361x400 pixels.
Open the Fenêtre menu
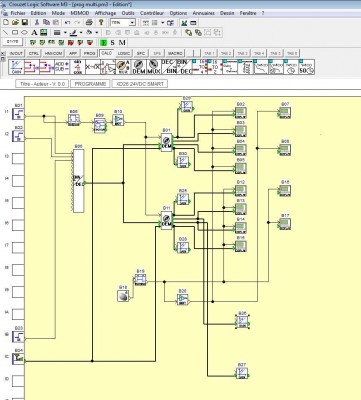[x=248, y=13]
